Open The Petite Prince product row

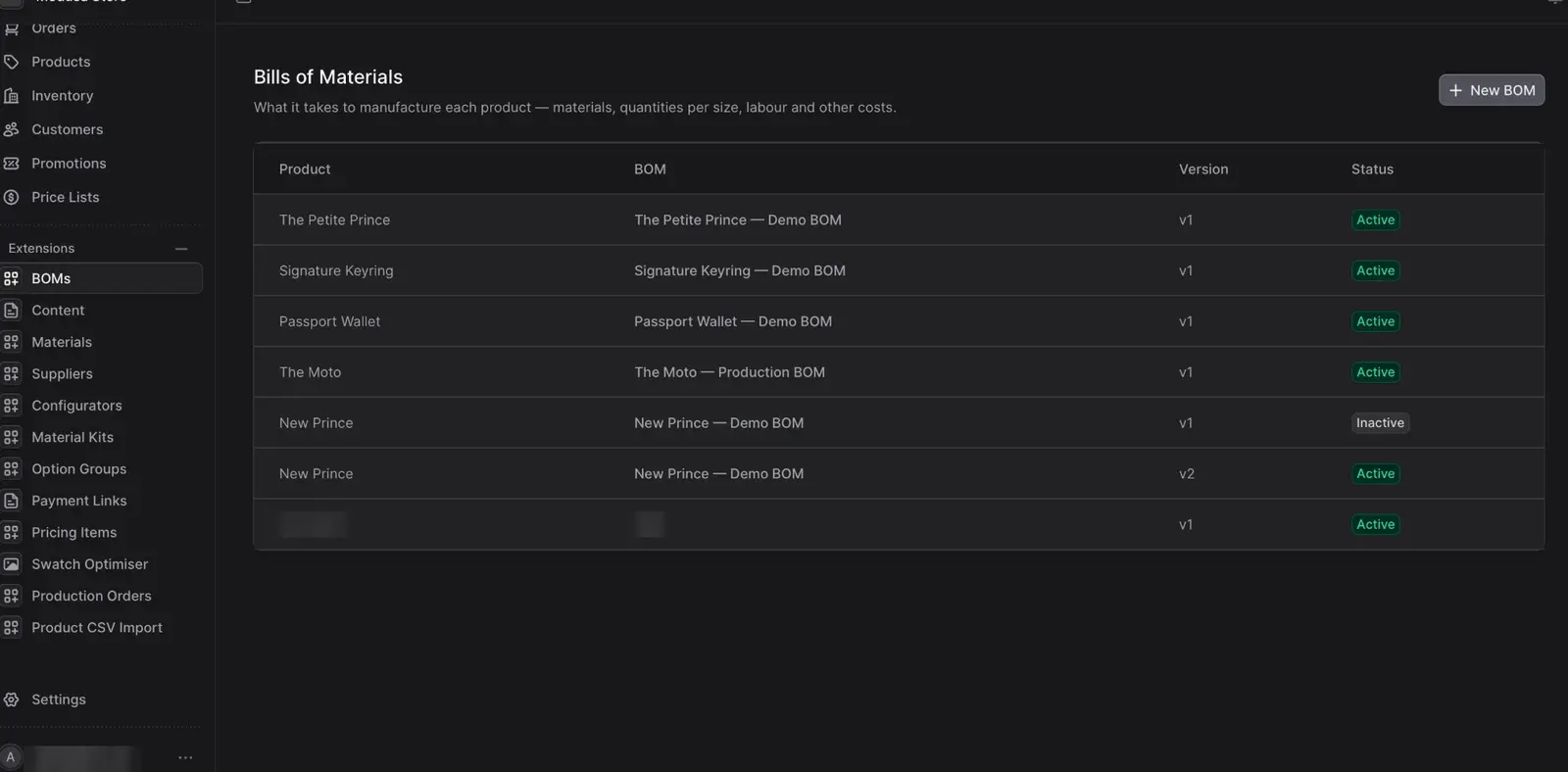(x=899, y=220)
